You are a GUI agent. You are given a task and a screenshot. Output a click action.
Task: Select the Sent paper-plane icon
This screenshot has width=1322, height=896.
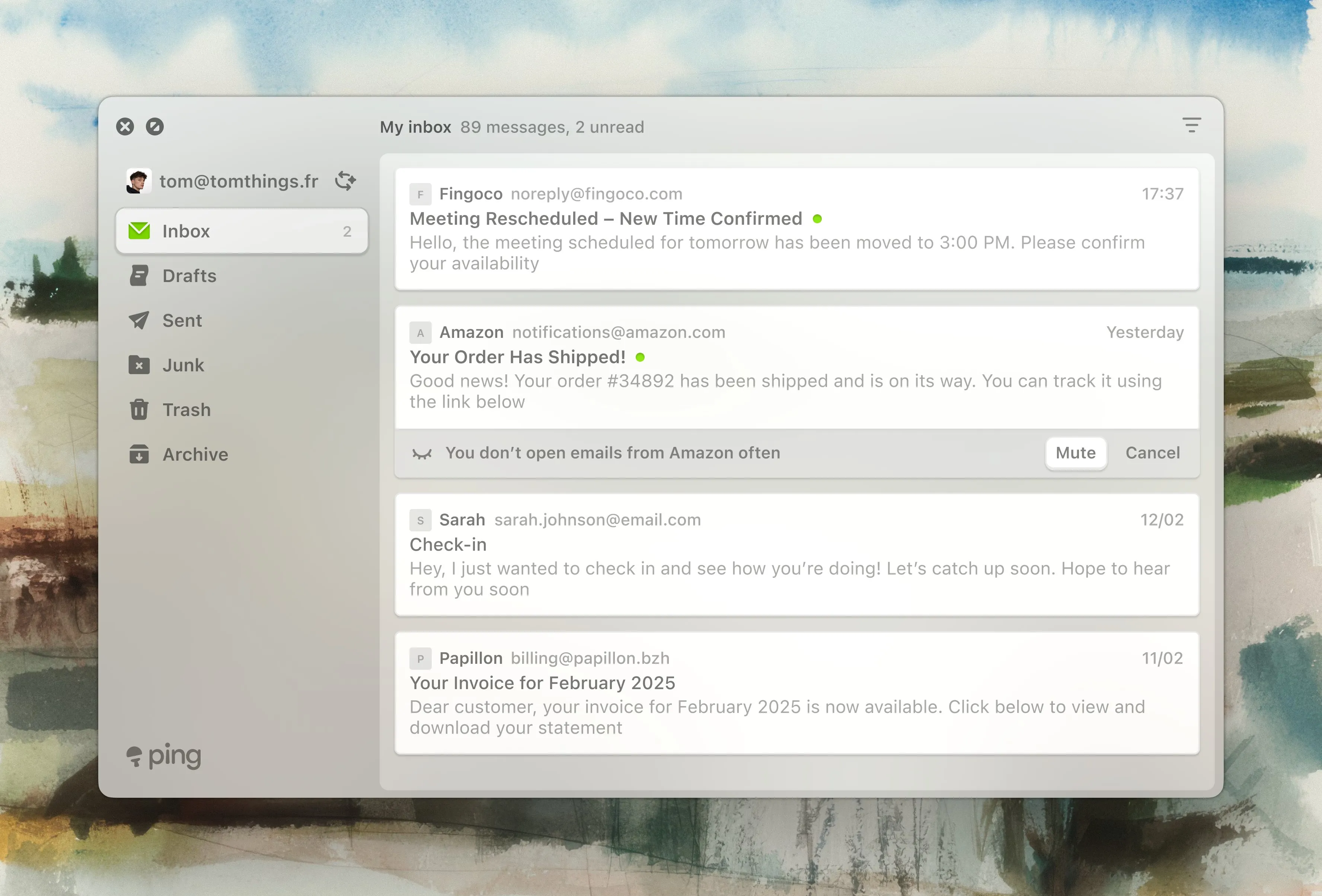pyautogui.click(x=139, y=320)
